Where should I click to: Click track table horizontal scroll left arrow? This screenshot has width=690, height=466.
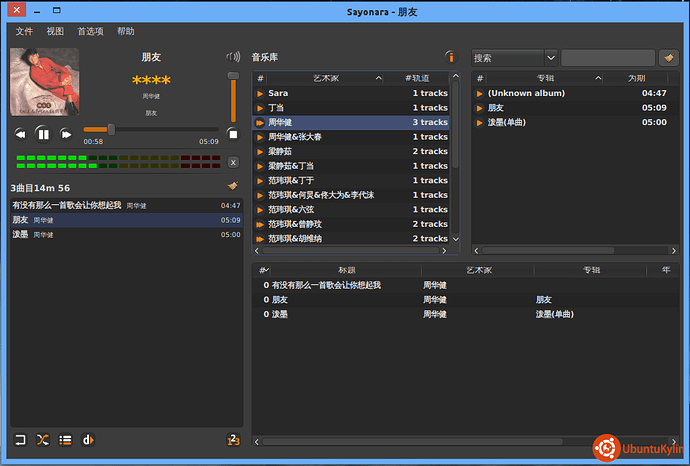pyautogui.click(x=257, y=441)
